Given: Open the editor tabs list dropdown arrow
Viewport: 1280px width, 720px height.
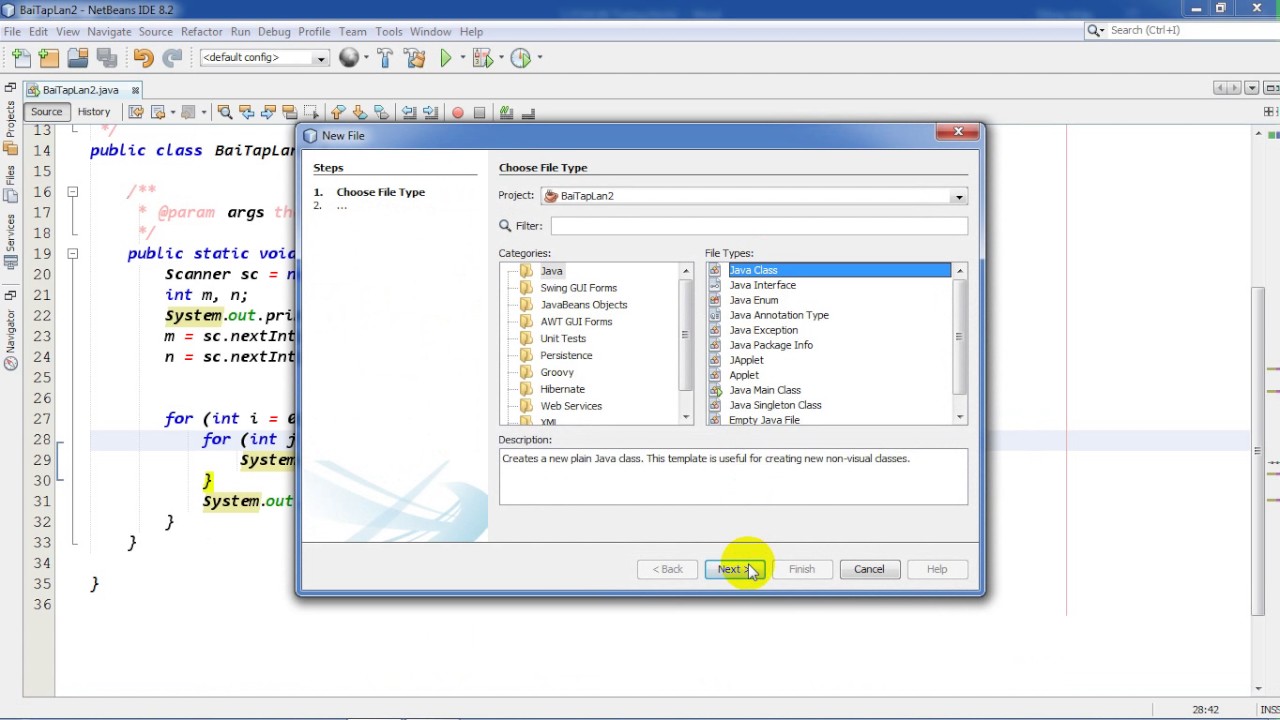Looking at the screenshot, I should [x=1254, y=88].
